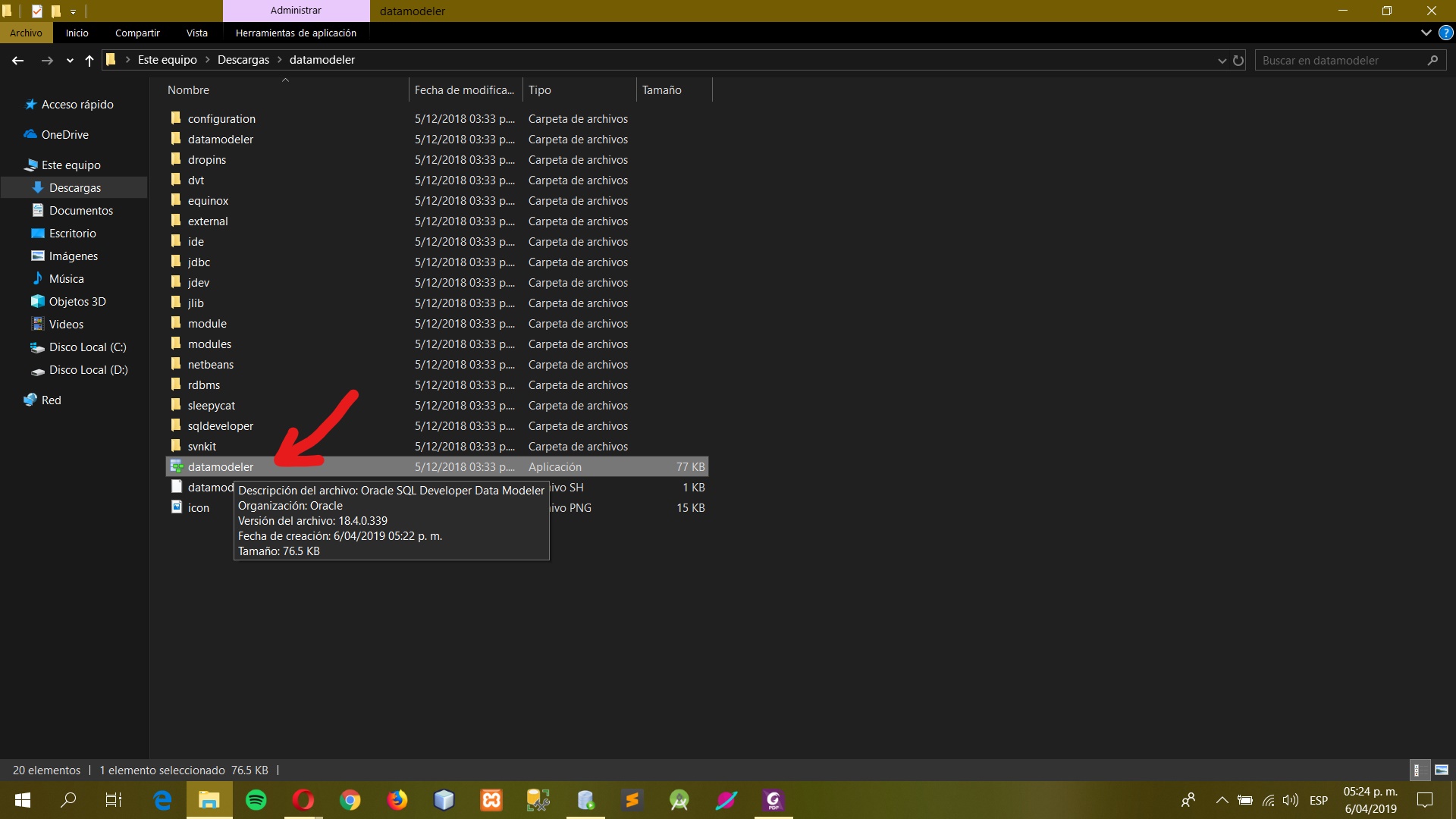The width and height of the screenshot is (1456, 819).
Task: Switch to large icons view layout
Action: (1442, 770)
